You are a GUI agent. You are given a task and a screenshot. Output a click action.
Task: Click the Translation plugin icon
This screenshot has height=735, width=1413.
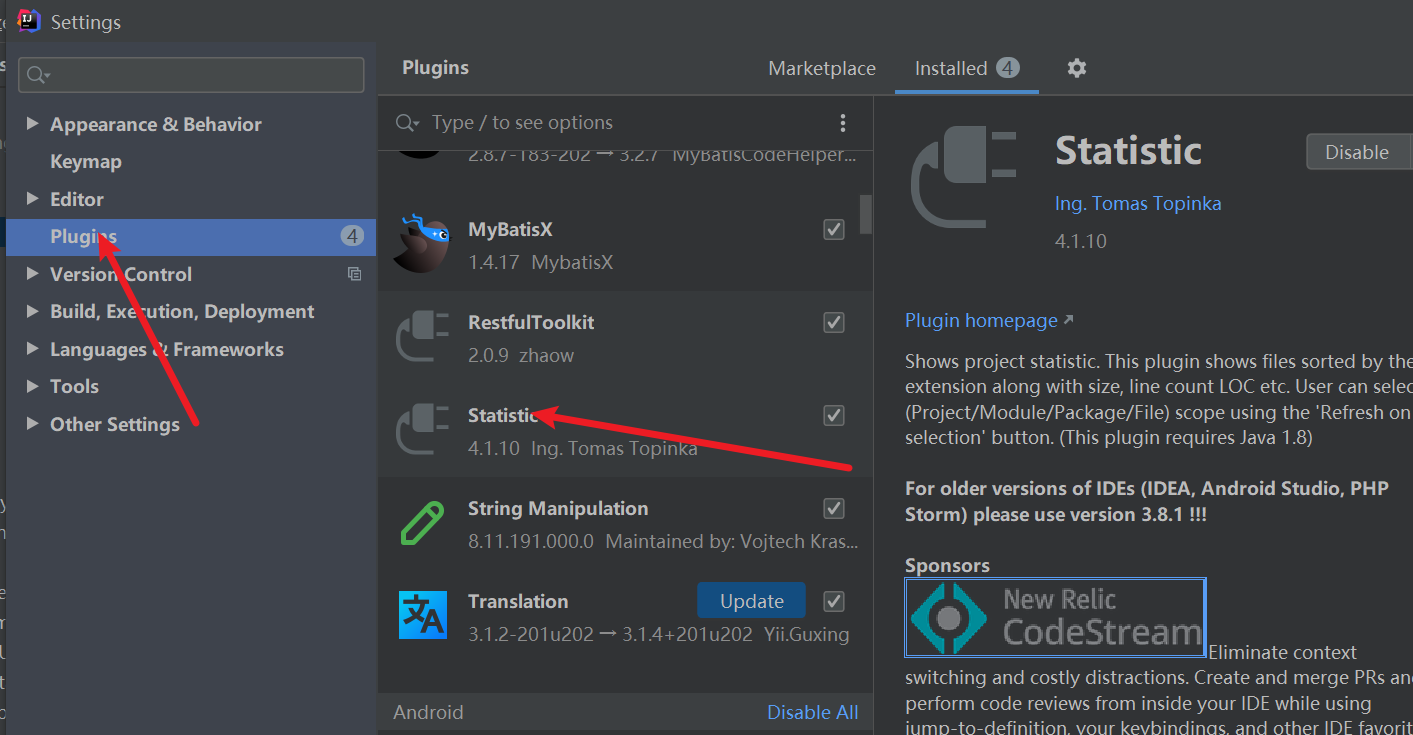[423, 615]
